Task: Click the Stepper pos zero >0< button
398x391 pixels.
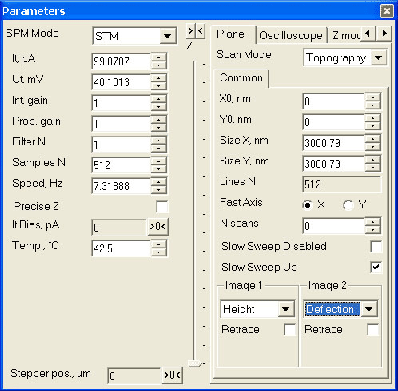Action: 172,375
